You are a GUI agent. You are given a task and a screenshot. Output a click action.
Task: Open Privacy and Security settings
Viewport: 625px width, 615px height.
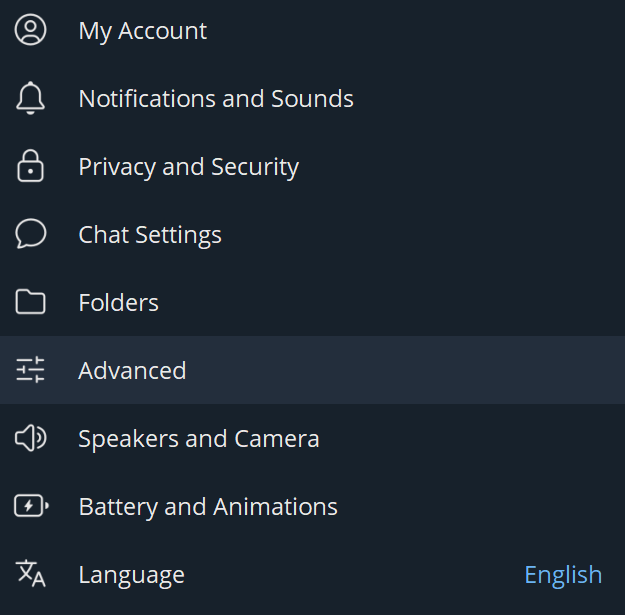(188, 167)
